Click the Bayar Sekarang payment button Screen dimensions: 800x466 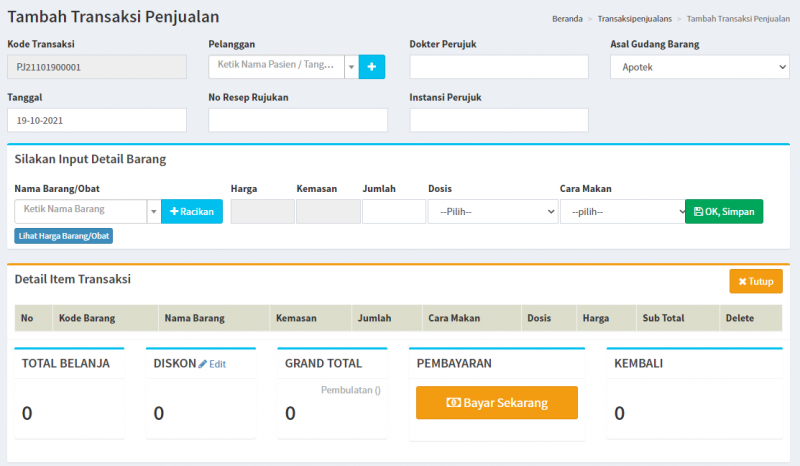pyautogui.click(x=497, y=402)
